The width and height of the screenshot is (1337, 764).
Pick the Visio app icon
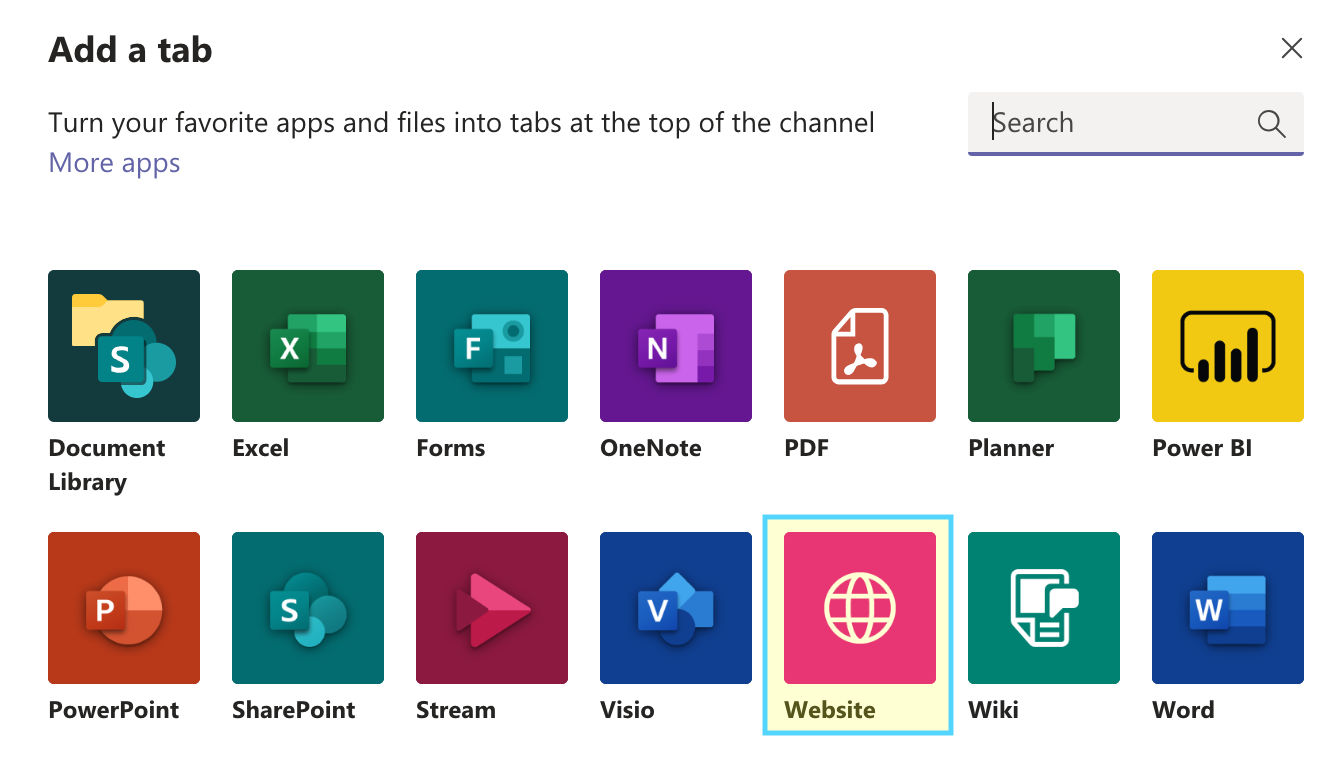[676, 608]
